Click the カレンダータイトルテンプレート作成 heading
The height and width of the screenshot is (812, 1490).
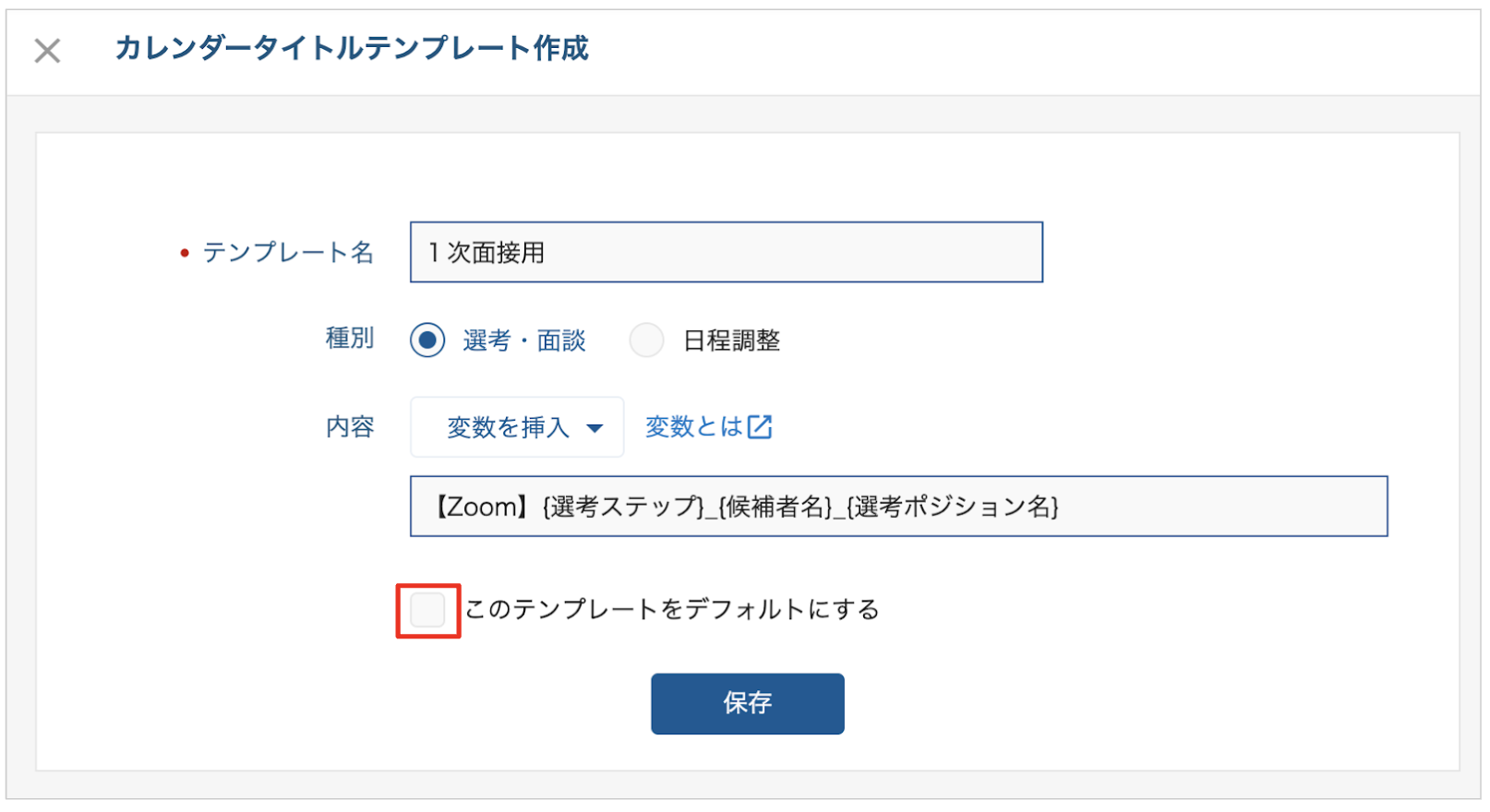[352, 49]
